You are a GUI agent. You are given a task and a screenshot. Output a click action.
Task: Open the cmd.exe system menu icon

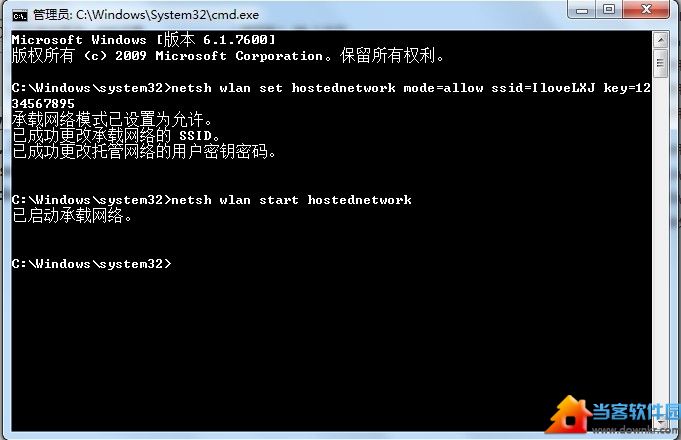tap(20, 16)
